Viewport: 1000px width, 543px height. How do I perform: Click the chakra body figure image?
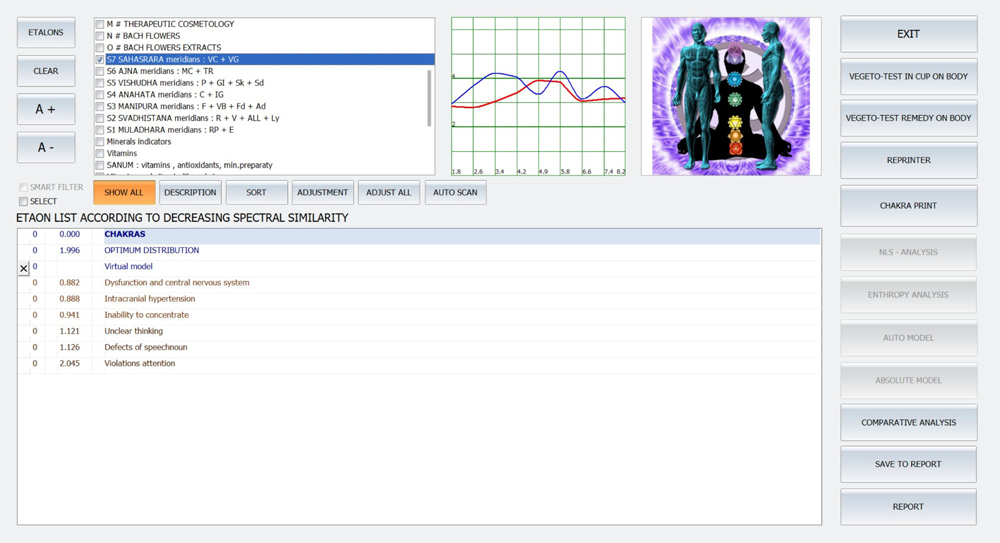(731, 96)
